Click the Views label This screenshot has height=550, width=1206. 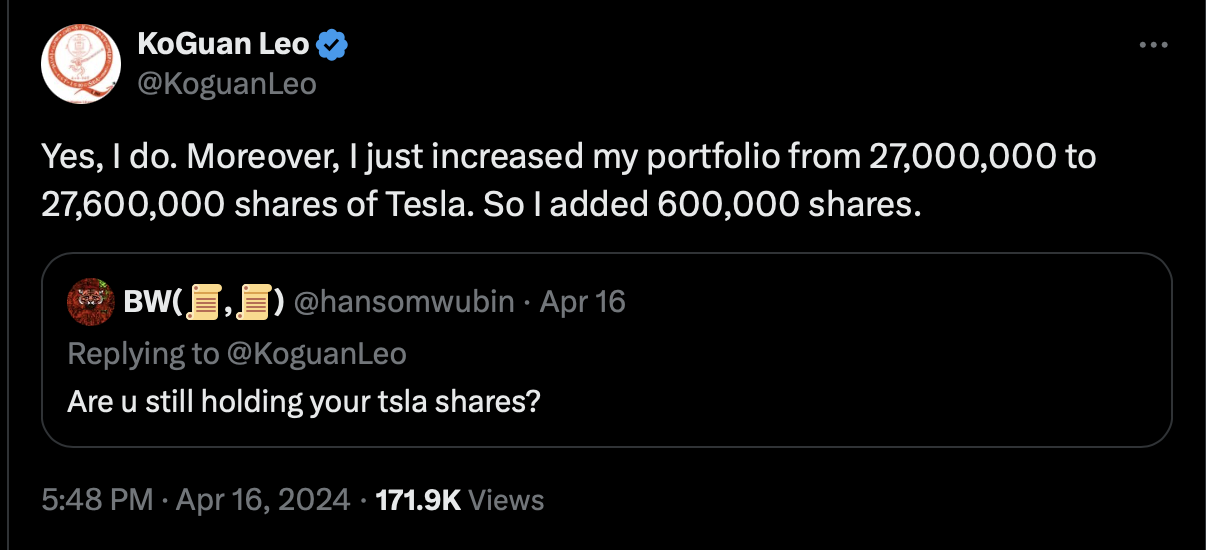point(506,499)
